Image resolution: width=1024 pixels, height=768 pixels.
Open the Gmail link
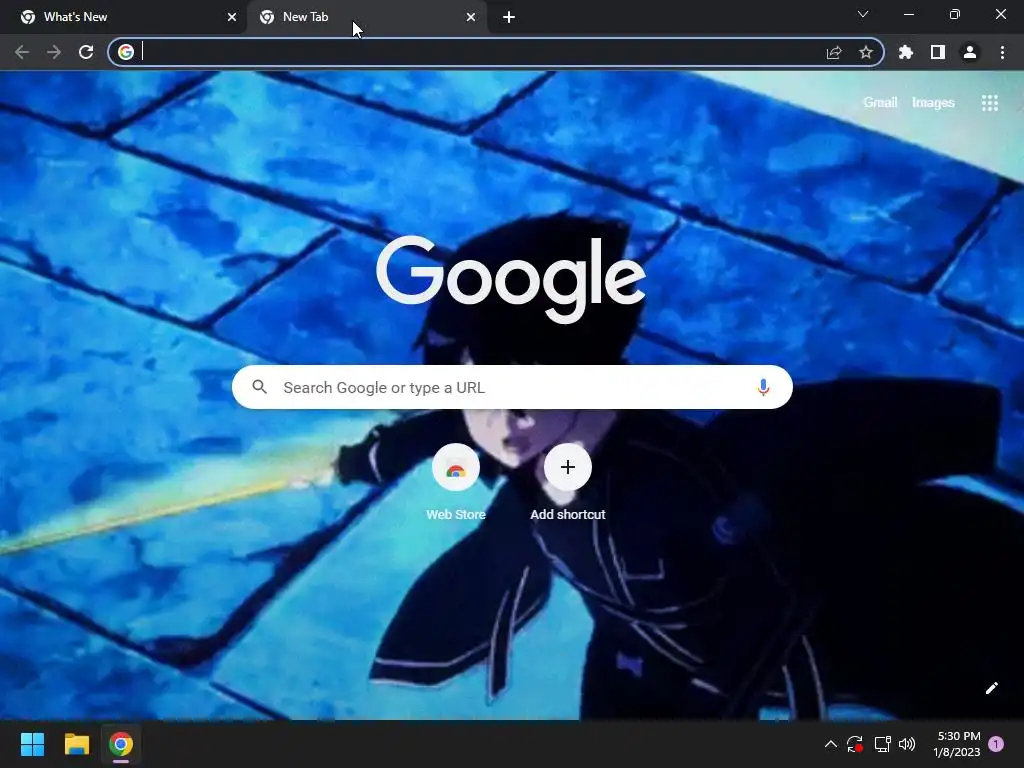pos(880,103)
